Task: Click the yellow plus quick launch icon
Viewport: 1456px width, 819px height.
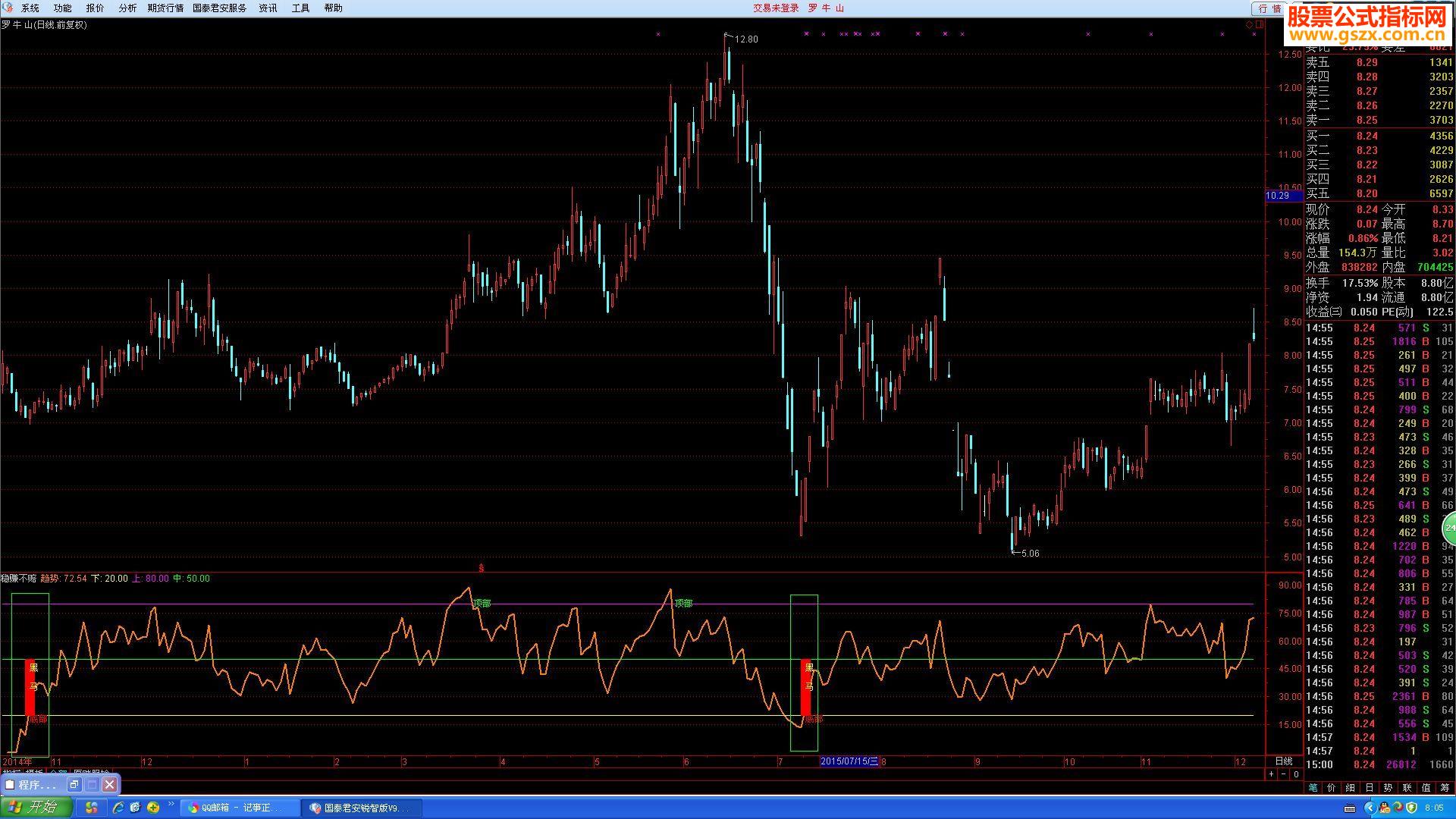Action: 153,808
